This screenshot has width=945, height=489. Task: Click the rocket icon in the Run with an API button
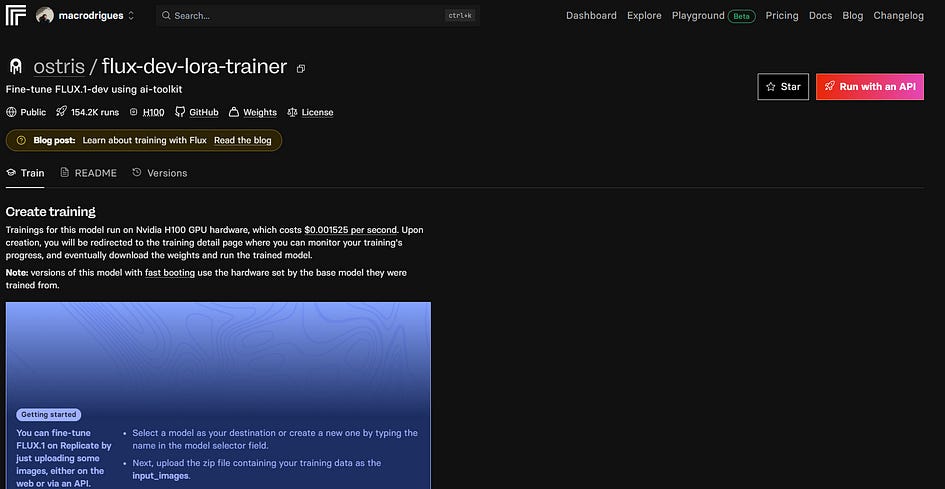tap(829, 87)
